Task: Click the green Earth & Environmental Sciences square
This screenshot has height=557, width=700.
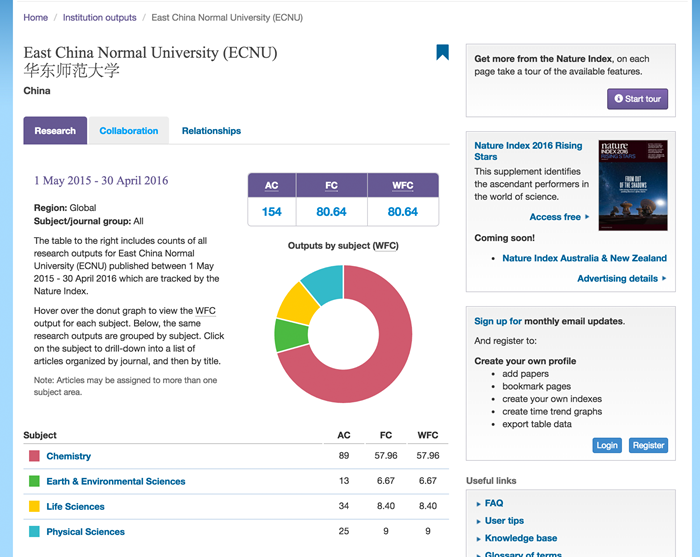Action: coord(34,481)
